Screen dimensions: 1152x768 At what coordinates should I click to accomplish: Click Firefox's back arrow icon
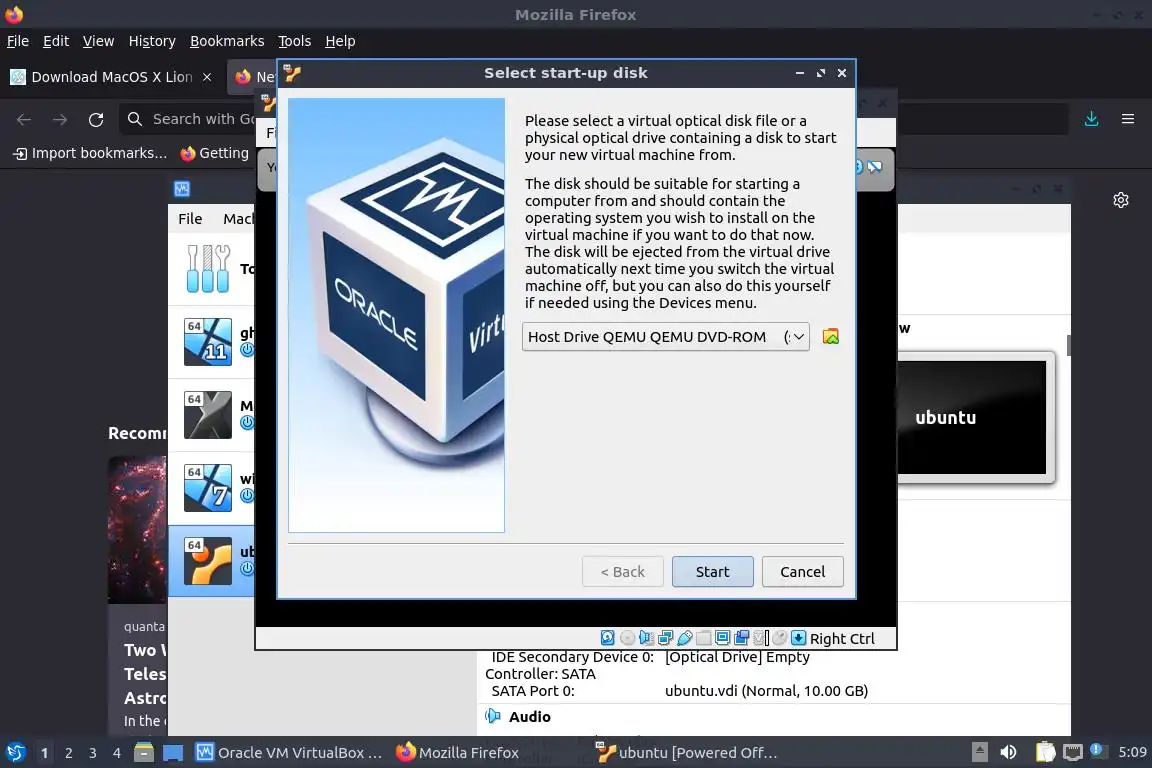24,119
